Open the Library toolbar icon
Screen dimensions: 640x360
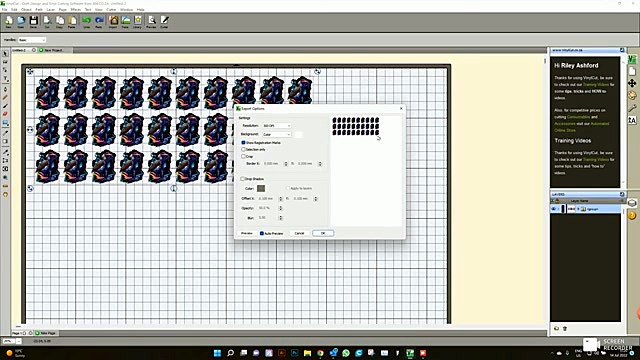138,22
